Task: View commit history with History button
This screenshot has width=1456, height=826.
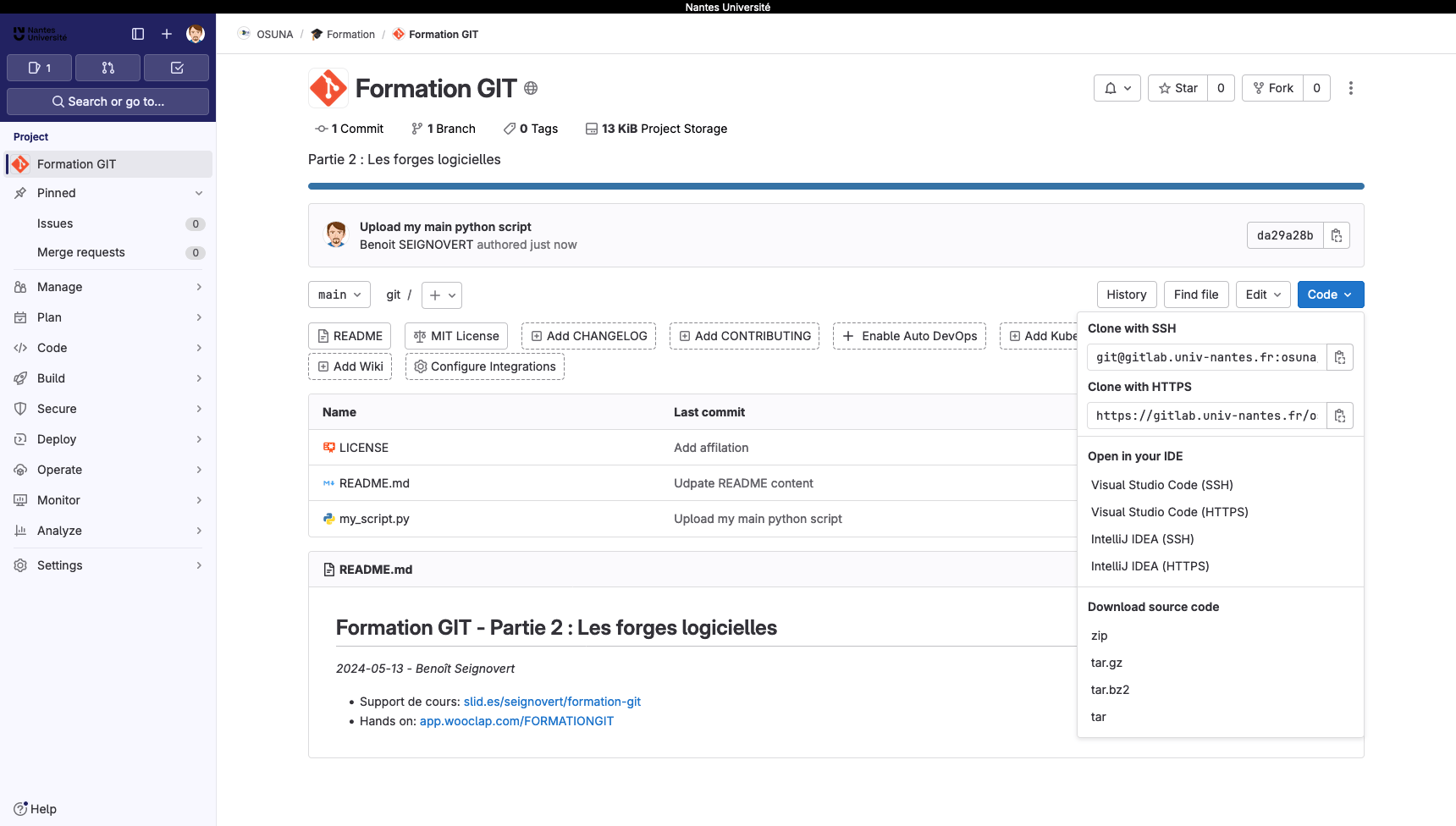Action: click(x=1126, y=295)
